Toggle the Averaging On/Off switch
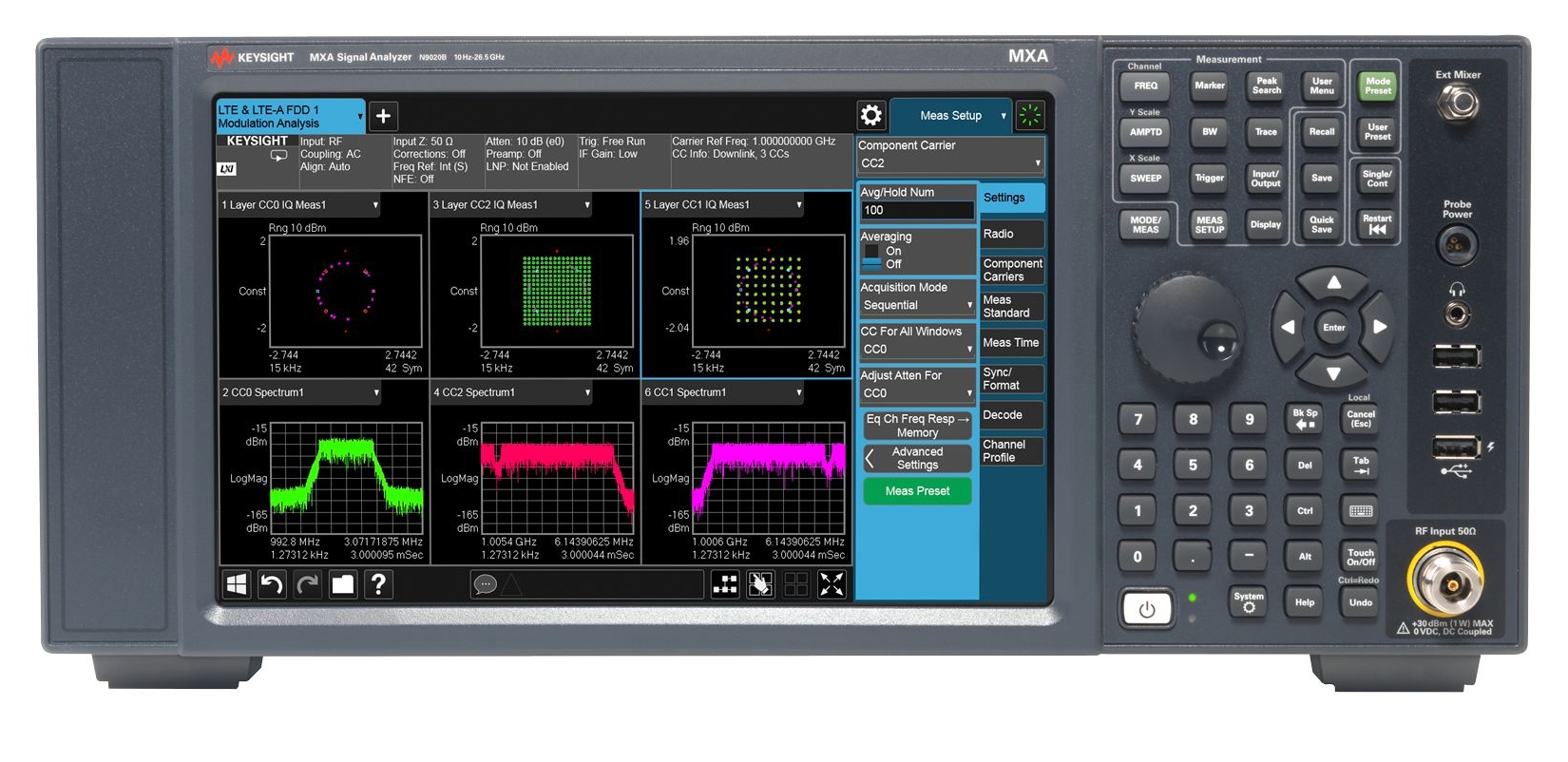1568x762 pixels. coord(871,257)
